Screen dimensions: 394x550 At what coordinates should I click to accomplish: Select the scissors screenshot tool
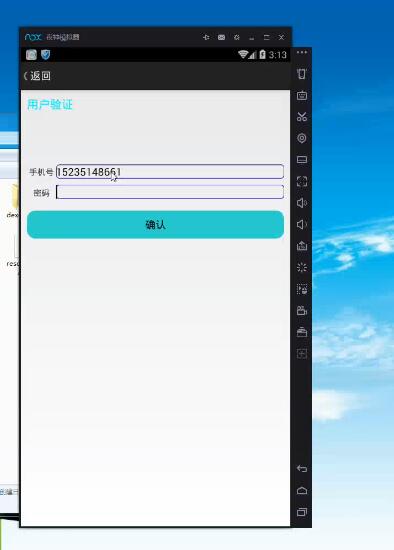(x=302, y=117)
